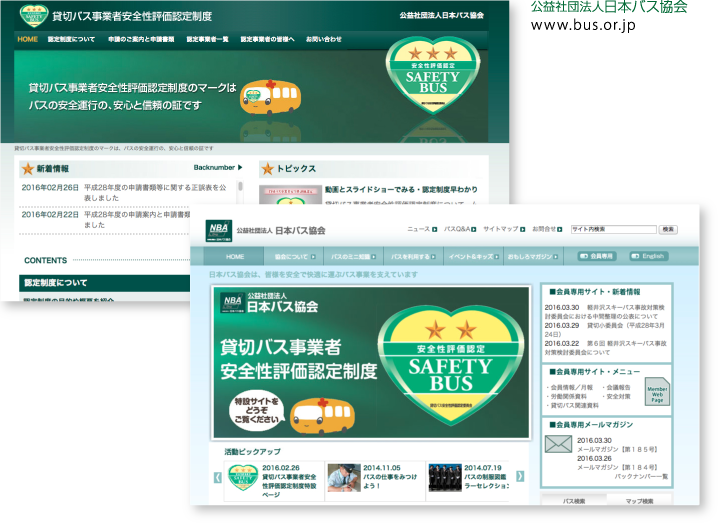Select the マップ検索 tab
Screen dimensions: 720x525
tap(639, 500)
